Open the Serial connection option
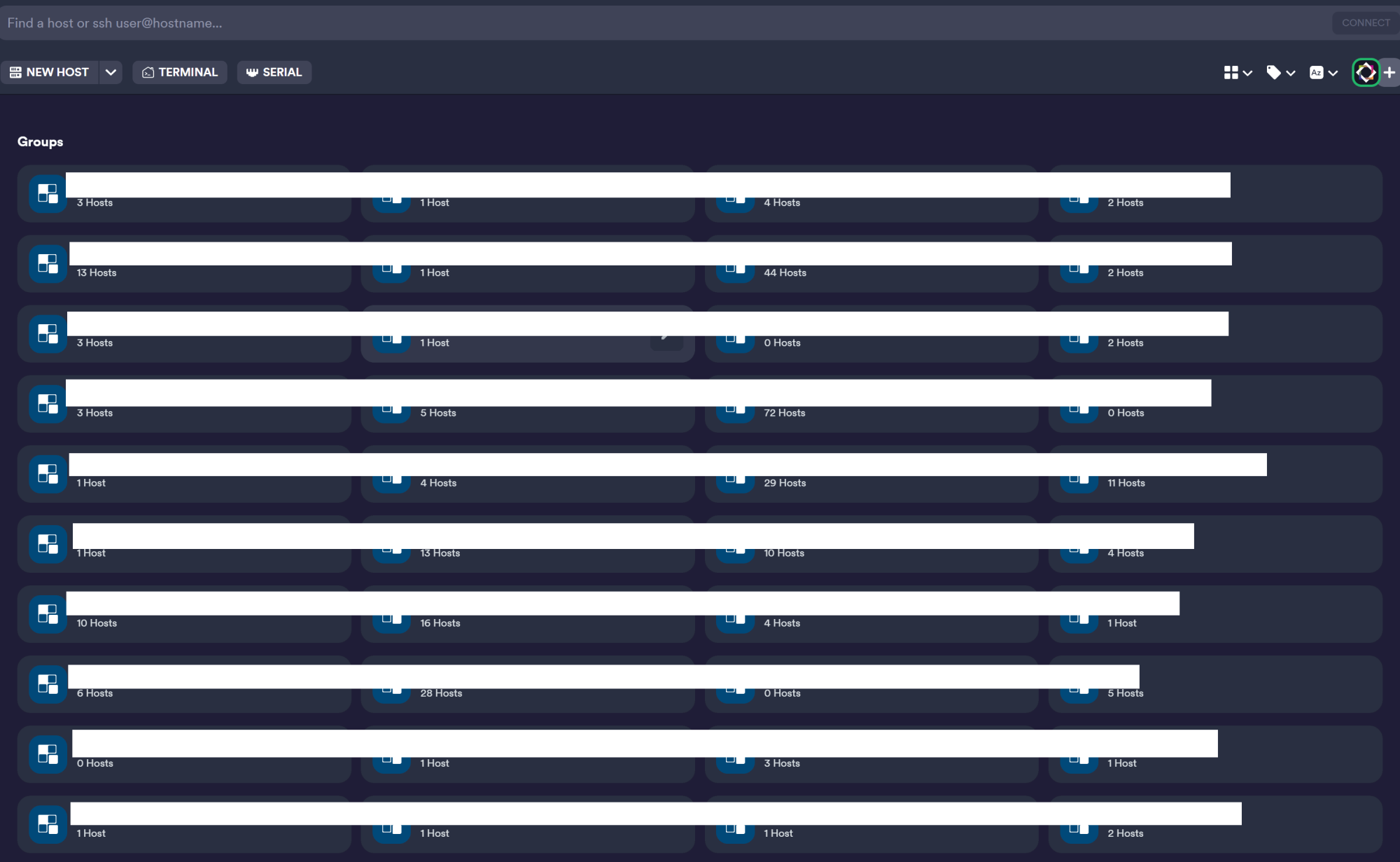 (274, 72)
